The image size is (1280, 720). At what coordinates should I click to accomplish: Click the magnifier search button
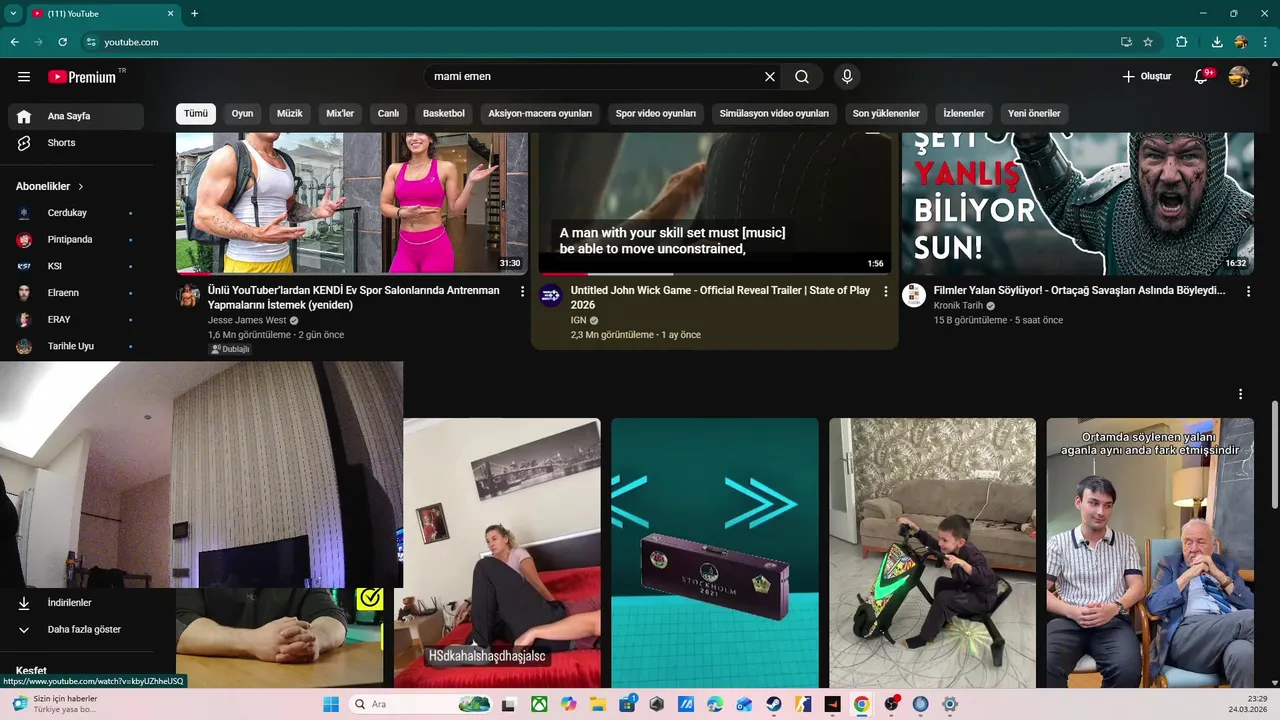[x=802, y=77]
